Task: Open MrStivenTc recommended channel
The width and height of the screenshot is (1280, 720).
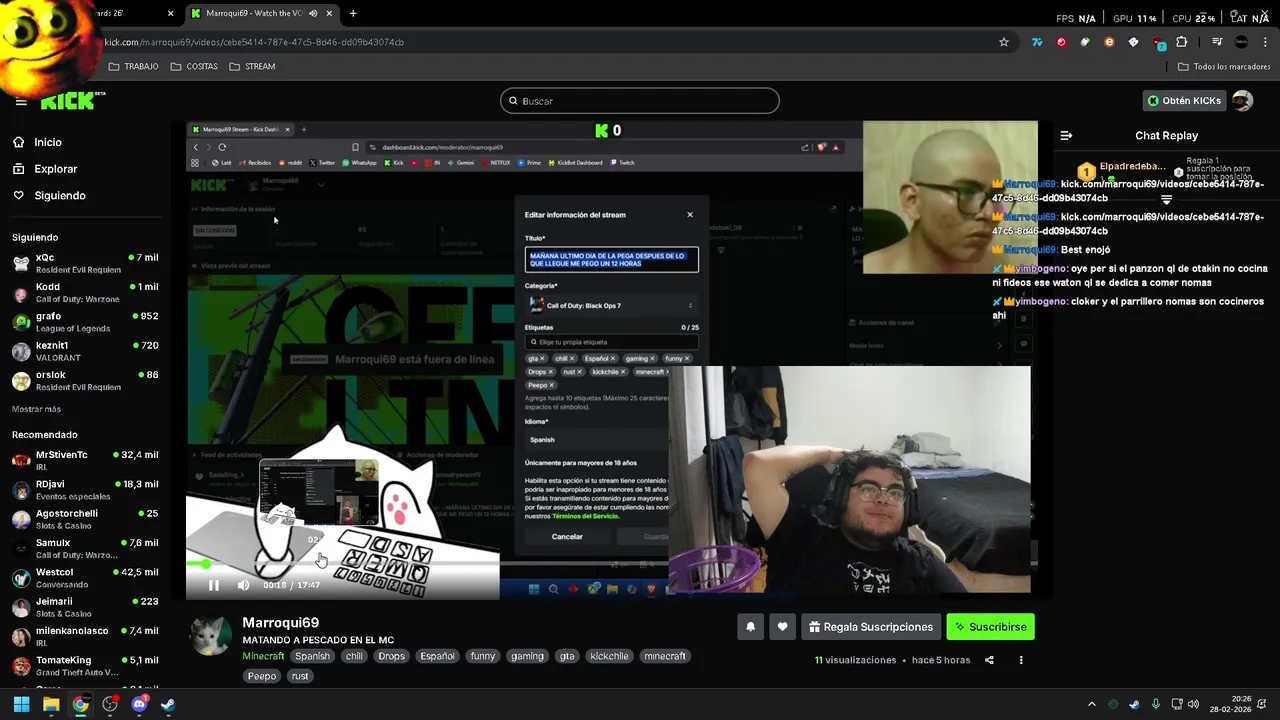Action: (x=85, y=460)
